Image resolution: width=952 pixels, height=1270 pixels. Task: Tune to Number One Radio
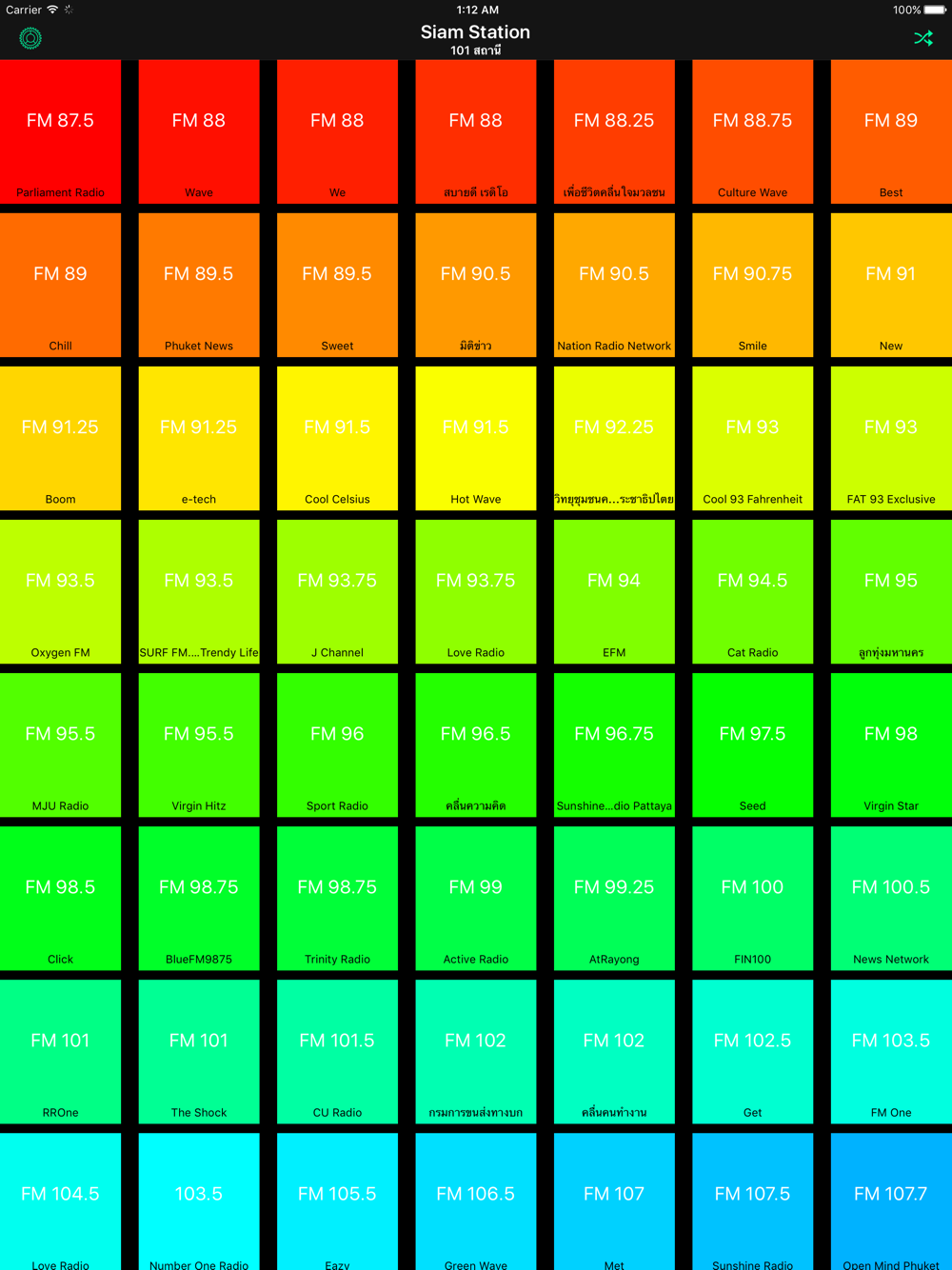click(199, 1201)
